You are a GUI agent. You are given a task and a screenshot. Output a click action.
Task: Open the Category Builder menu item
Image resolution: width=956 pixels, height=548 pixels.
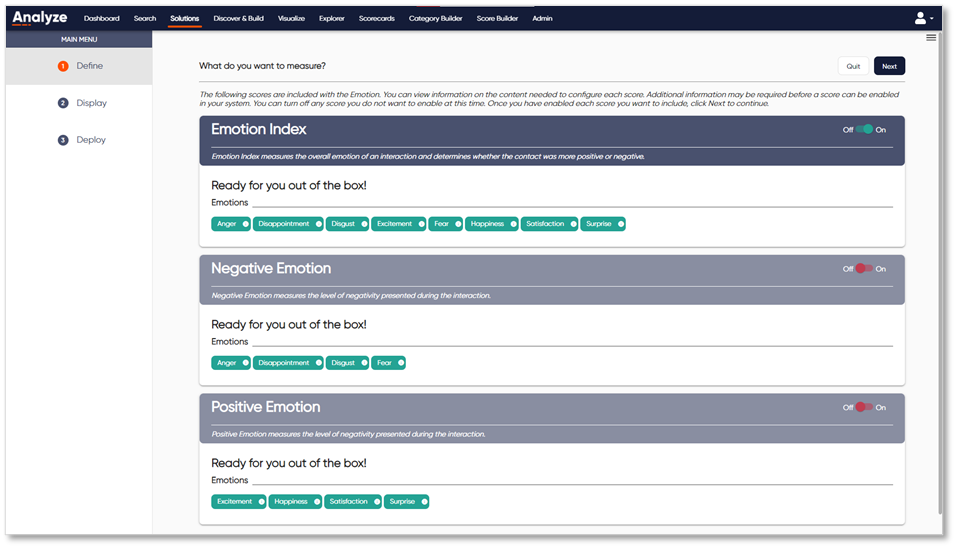(x=435, y=18)
